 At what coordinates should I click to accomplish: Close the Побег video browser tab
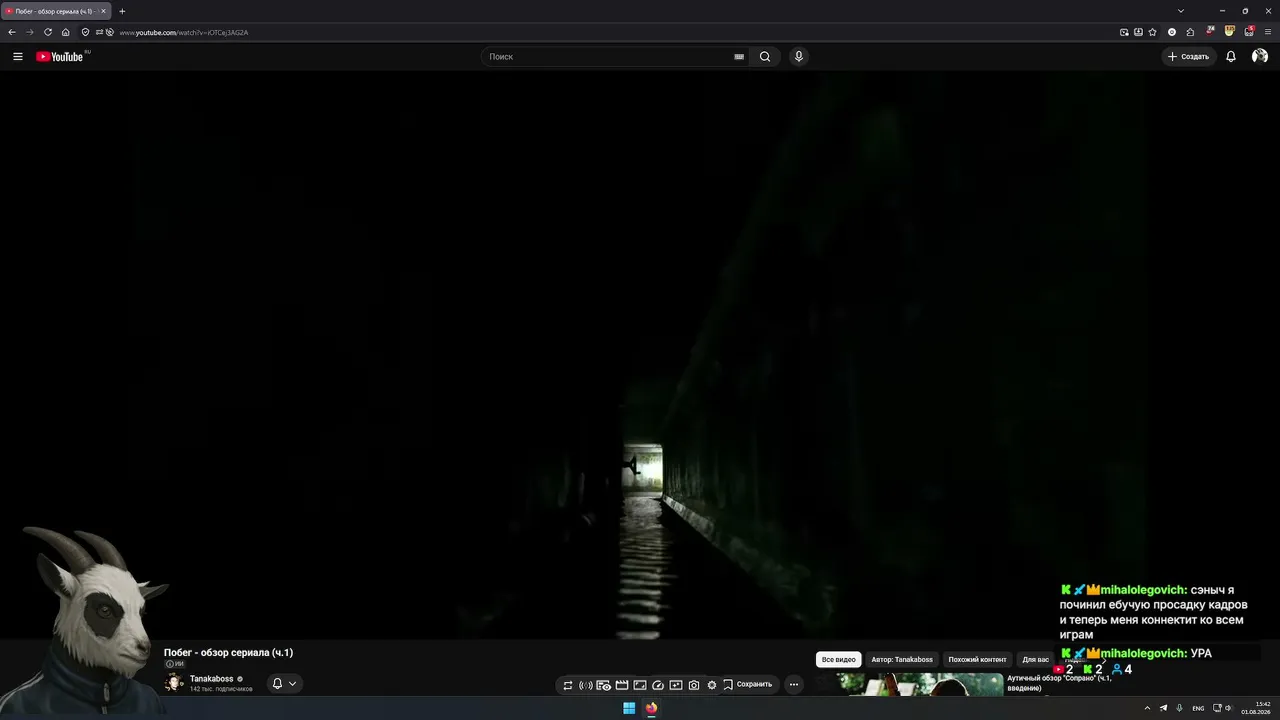click(103, 11)
